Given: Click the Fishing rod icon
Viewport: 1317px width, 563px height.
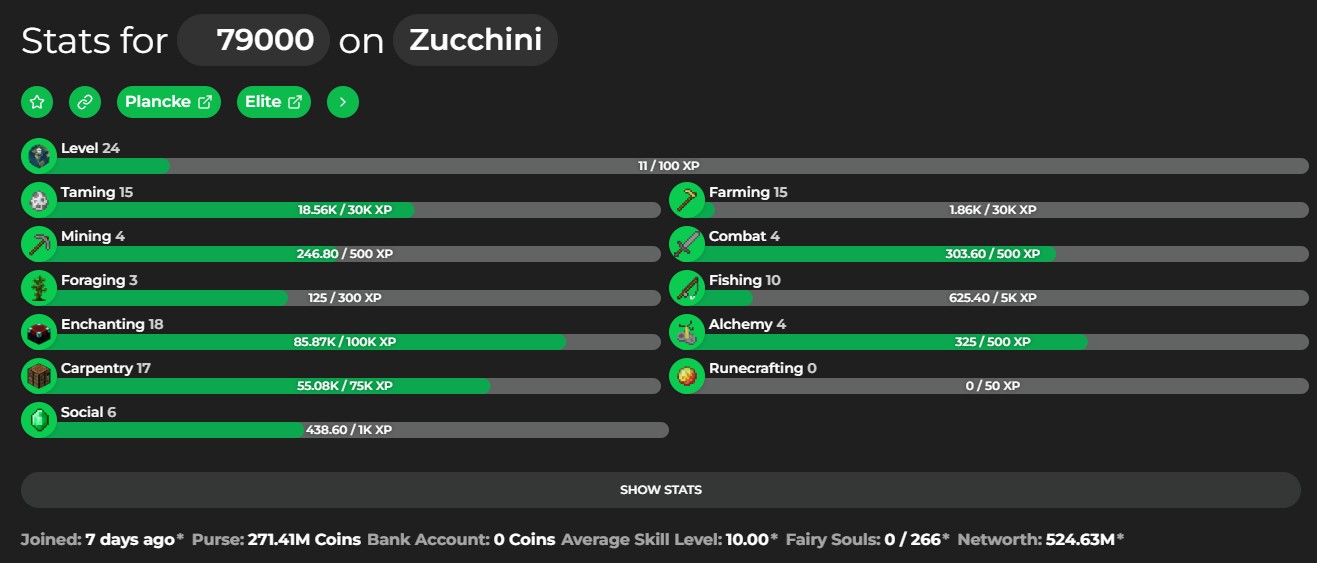Looking at the screenshot, I should point(687,288).
